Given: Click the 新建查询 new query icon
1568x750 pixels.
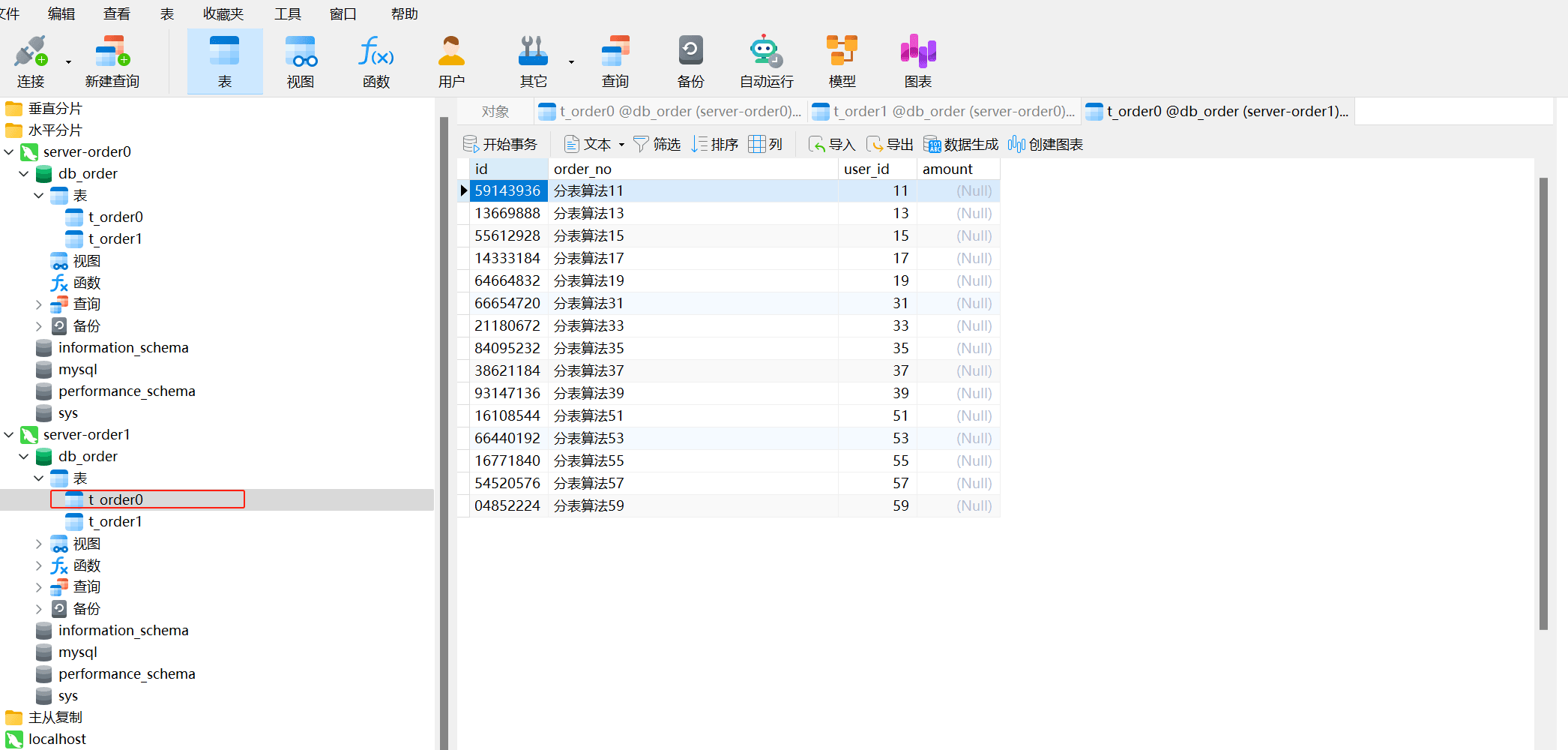Looking at the screenshot, I should pos(112,61).
